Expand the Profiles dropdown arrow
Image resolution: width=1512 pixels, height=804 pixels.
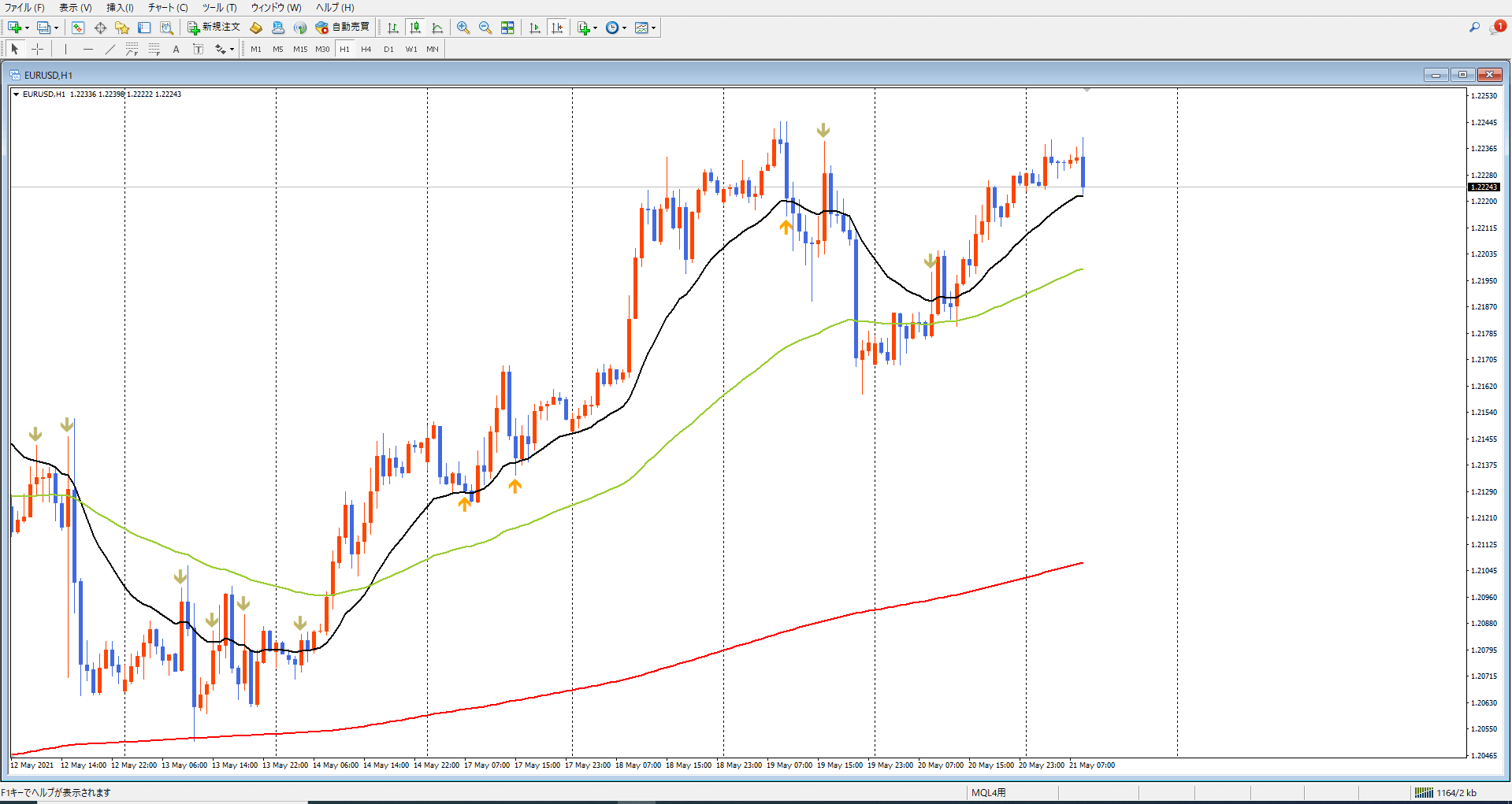click(x=56, y=28)
